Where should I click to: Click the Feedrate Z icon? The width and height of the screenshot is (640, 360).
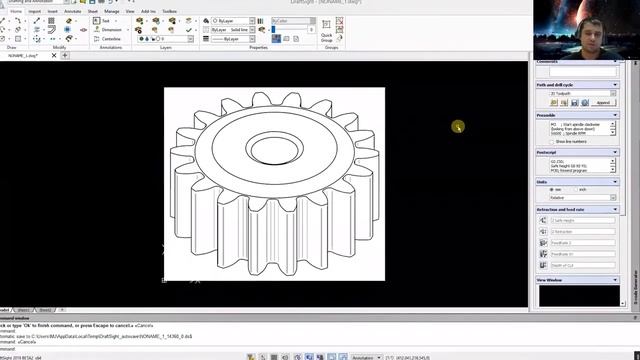click(x=543, y=243)
